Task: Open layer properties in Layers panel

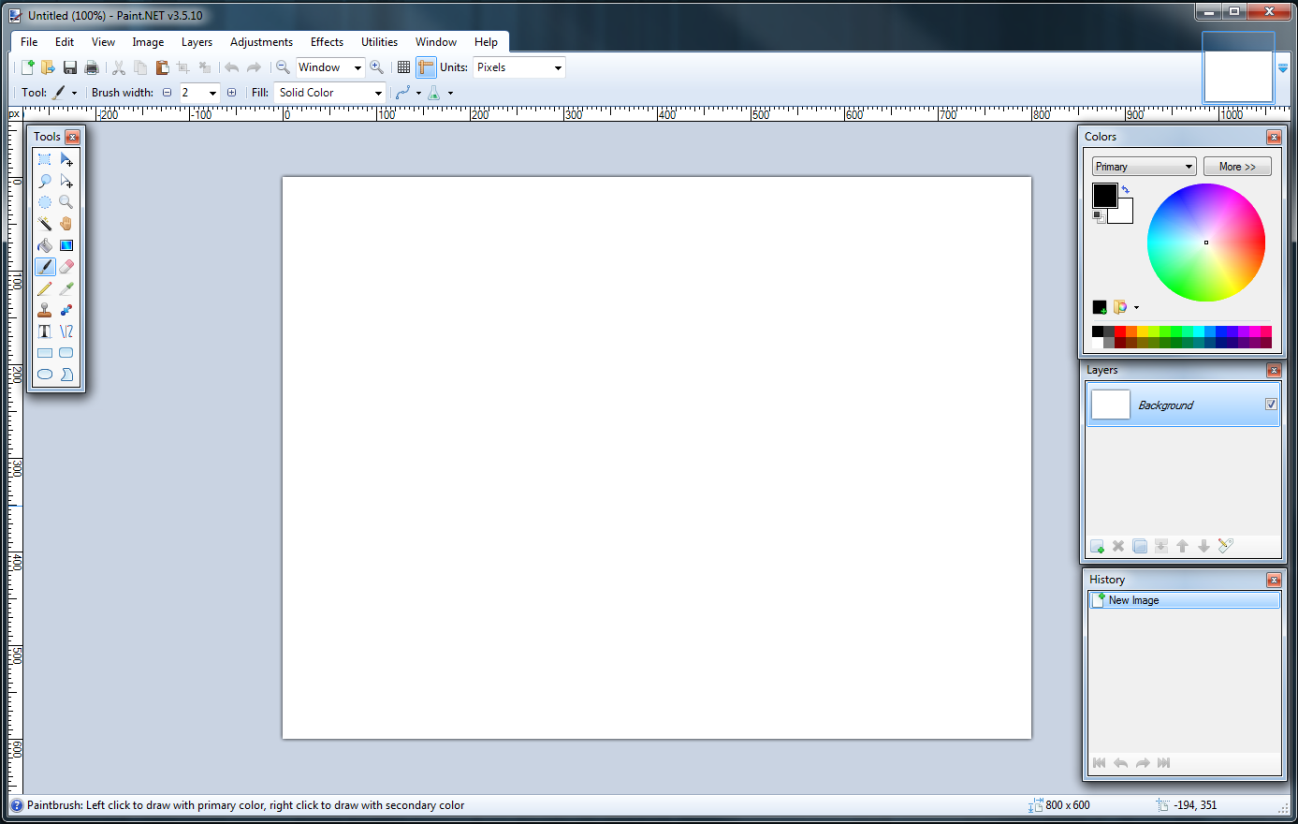Action: (x=1226, y=546)
